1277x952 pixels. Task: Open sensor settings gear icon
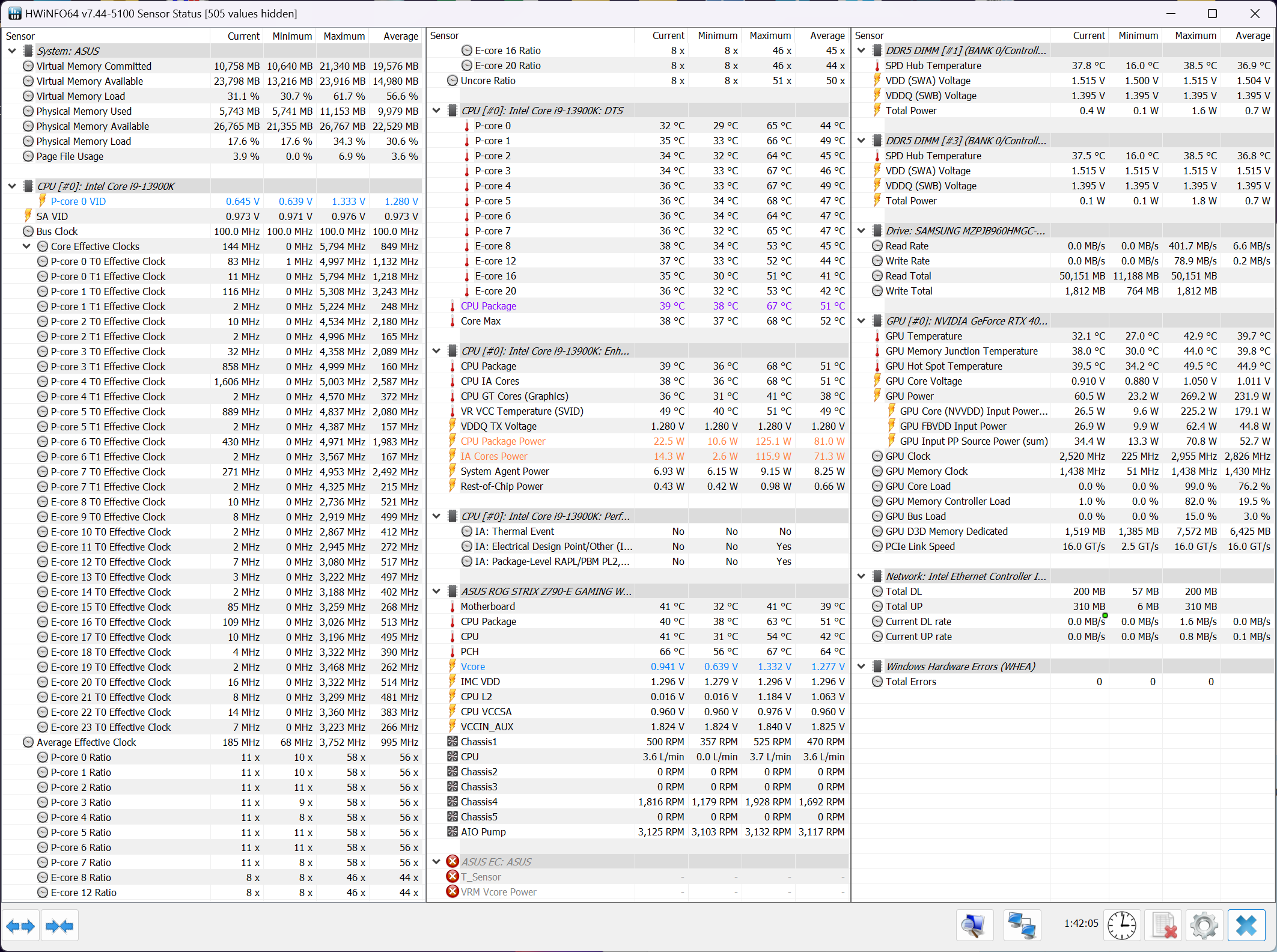coord(1204,926)
